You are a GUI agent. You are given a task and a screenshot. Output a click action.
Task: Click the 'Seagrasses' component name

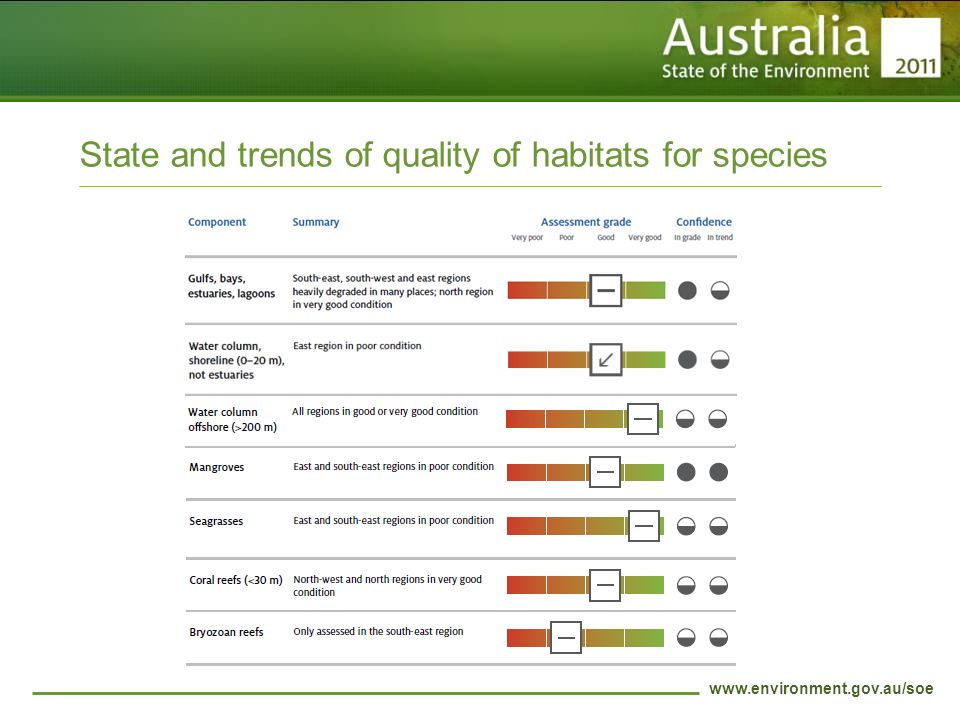point(216,521)
